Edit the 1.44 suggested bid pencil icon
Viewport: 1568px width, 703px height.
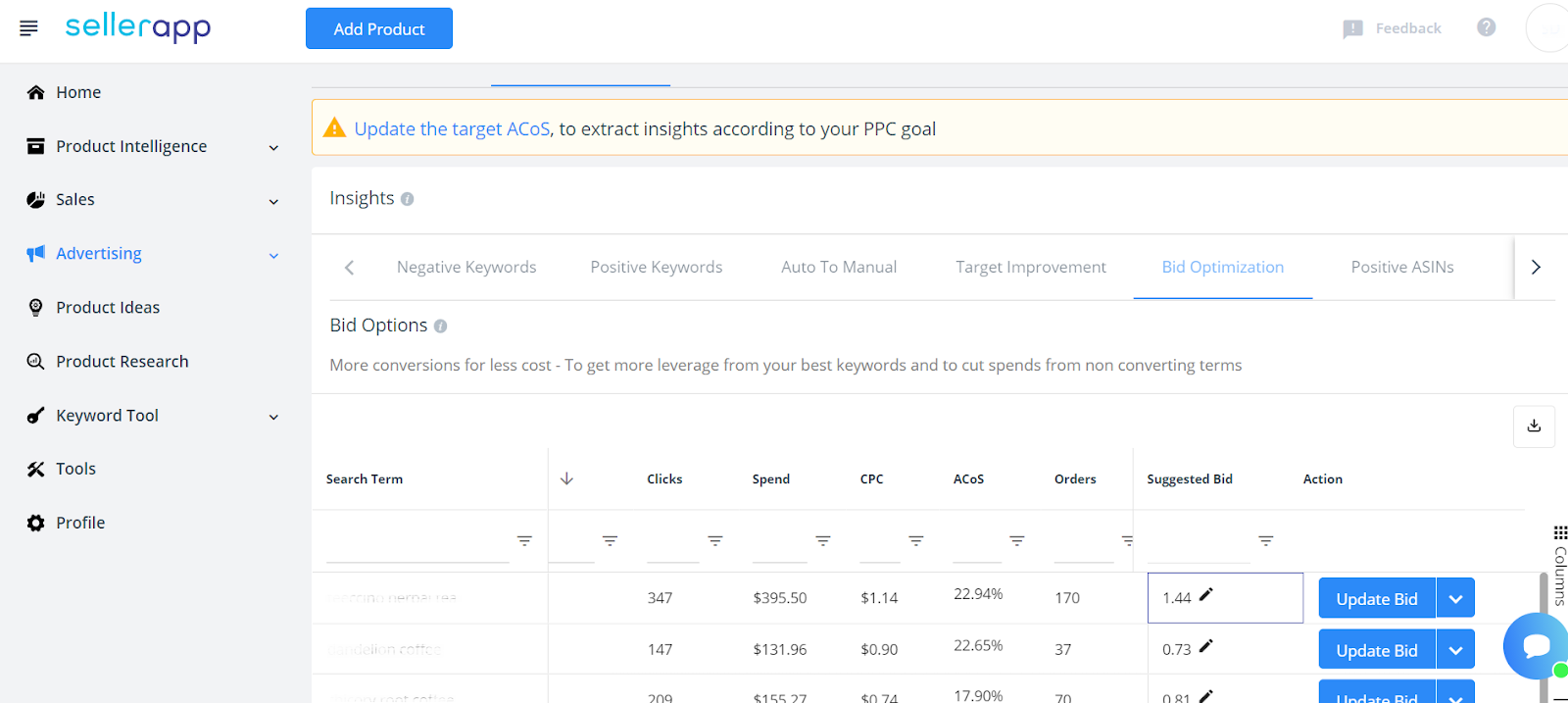(x=1206, y=594)
